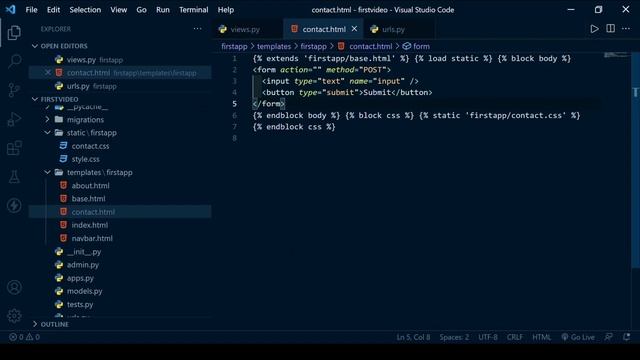The height and width of the screenshot is (360, 640).
Task: Open the Edit menu
Action: tap(53, 10)
